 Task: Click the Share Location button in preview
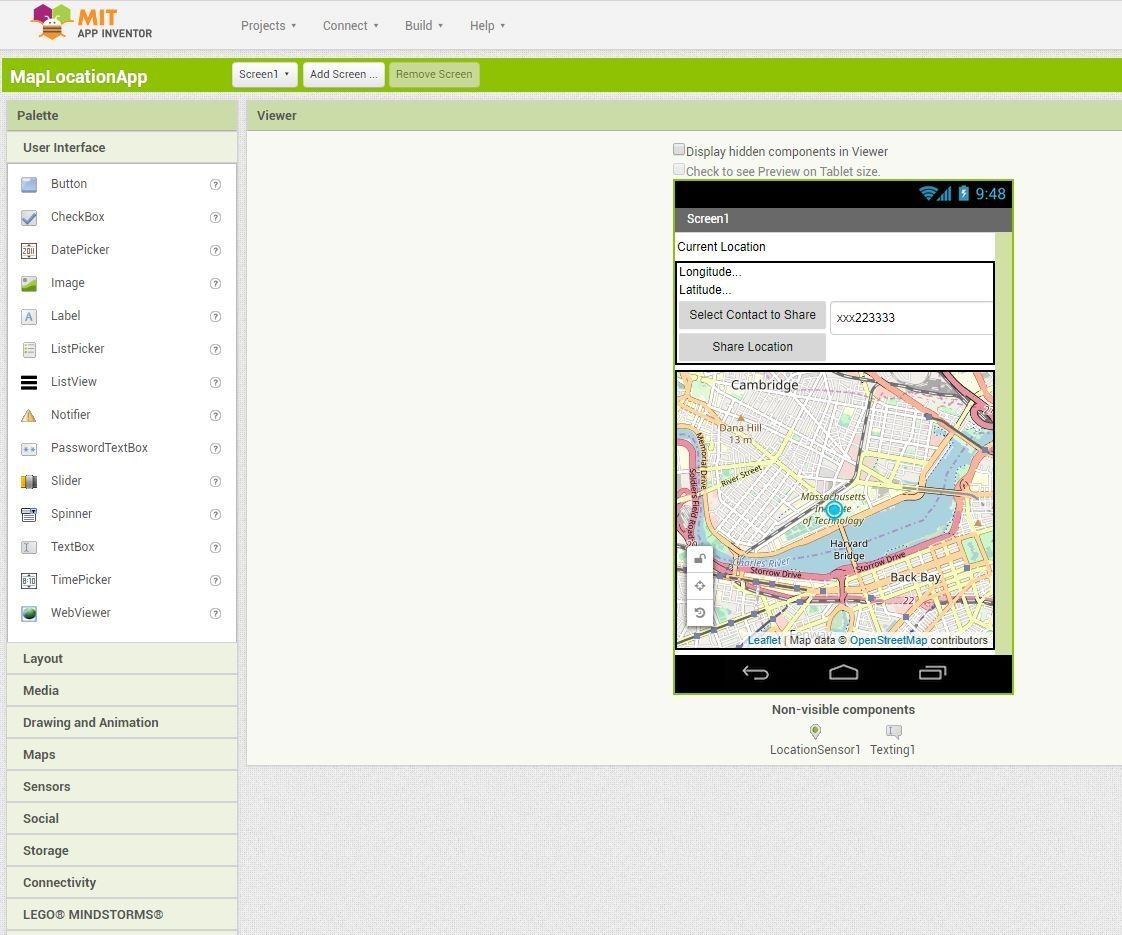(x=752, y=347)
